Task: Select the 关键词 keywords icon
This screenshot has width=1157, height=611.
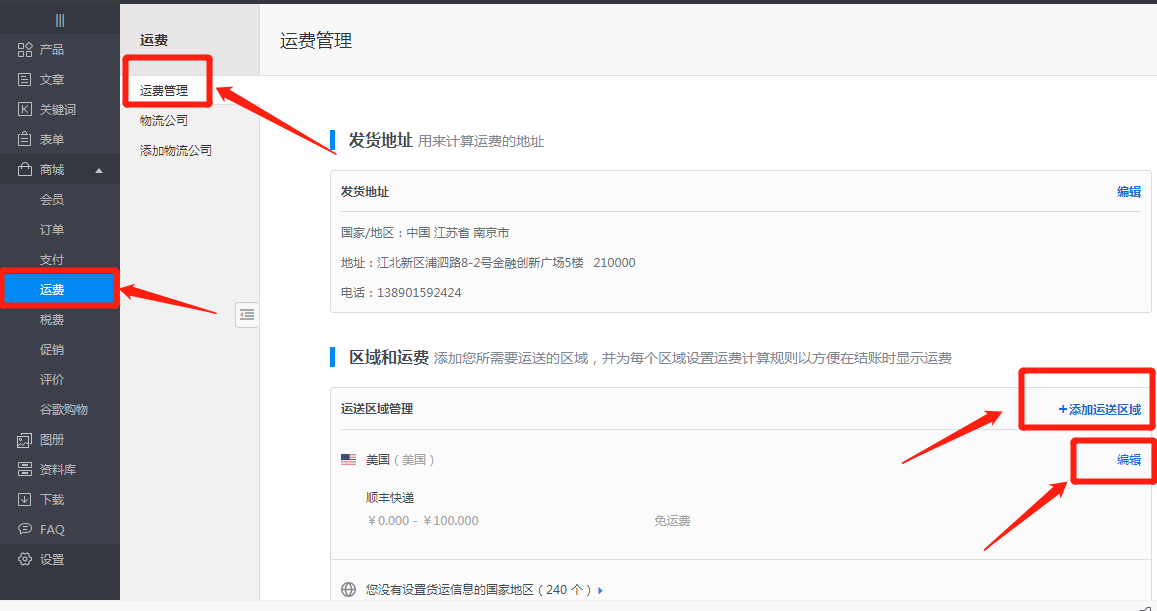Action: click(x=26, y=110)
